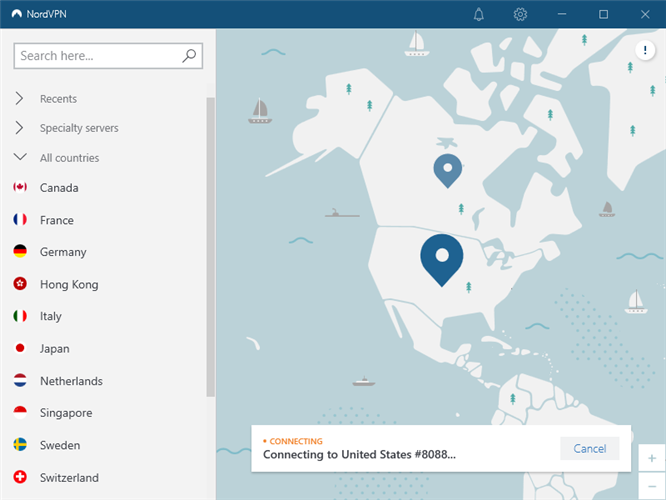Open settings via the gear icon

click(520, 14)
